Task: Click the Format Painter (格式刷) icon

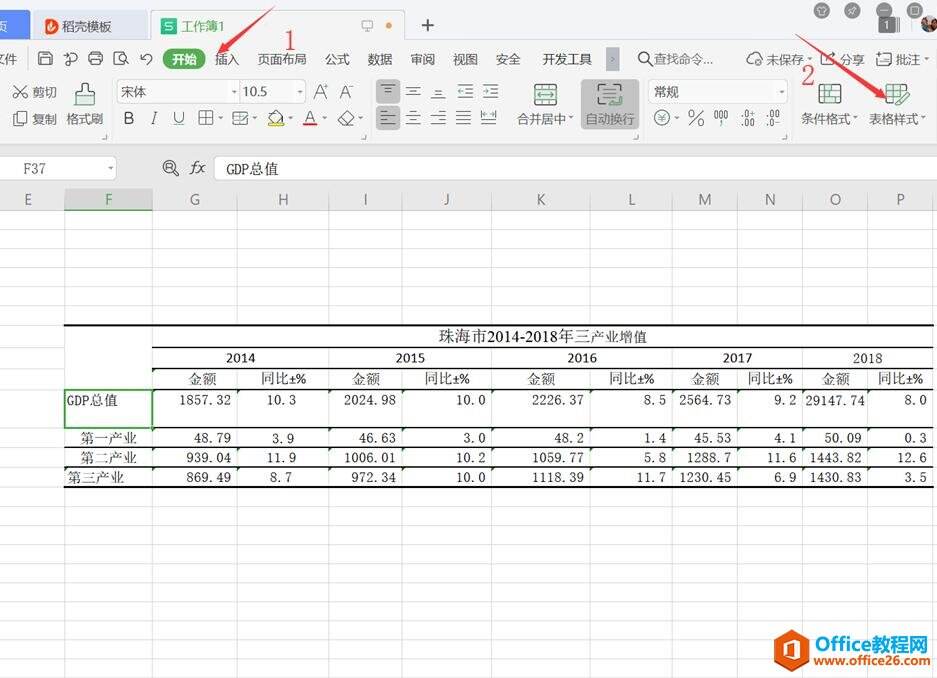Action: click(84, 105)
